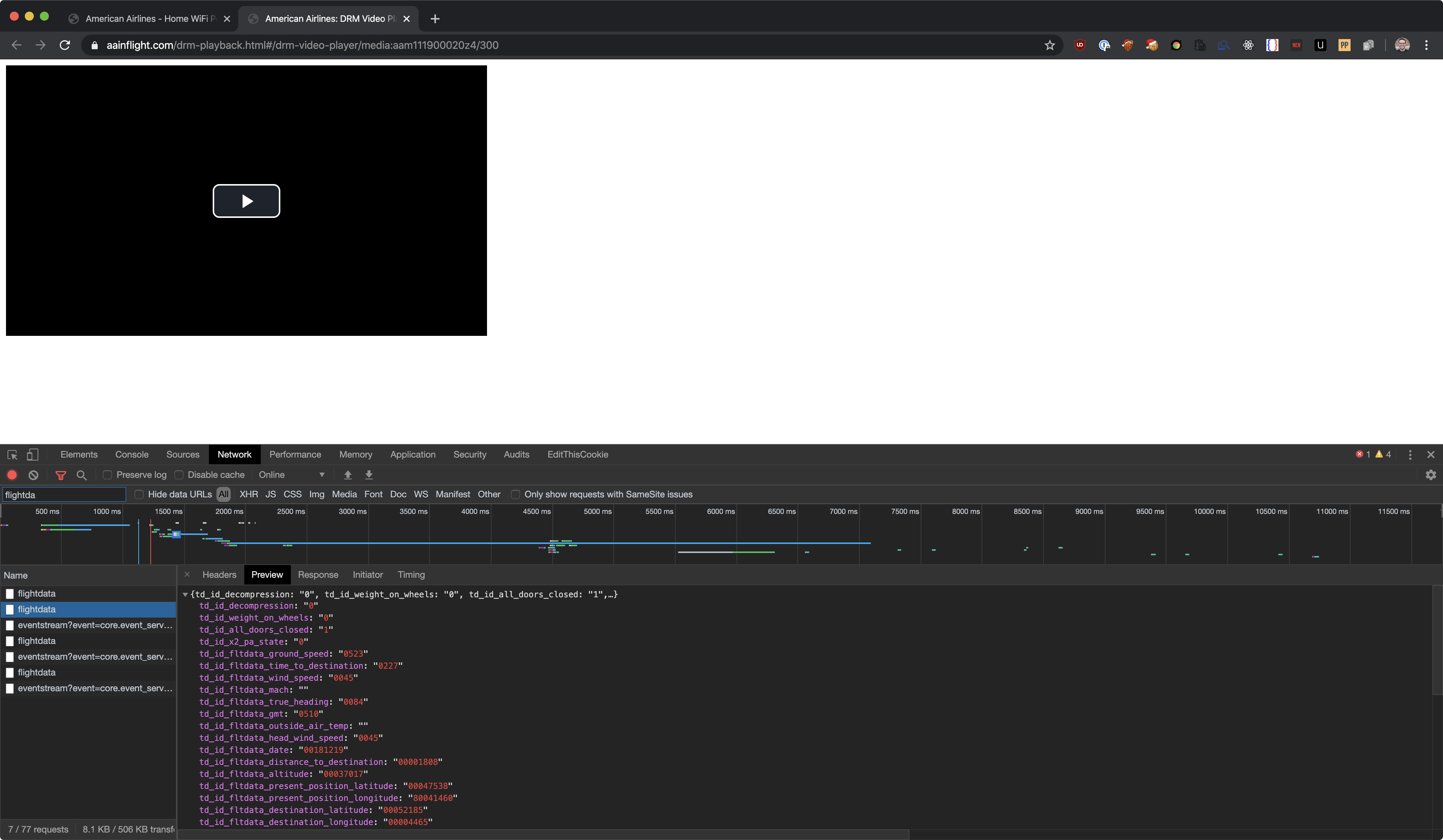Bookmark this page with the star icon

tap(1049, 45)
